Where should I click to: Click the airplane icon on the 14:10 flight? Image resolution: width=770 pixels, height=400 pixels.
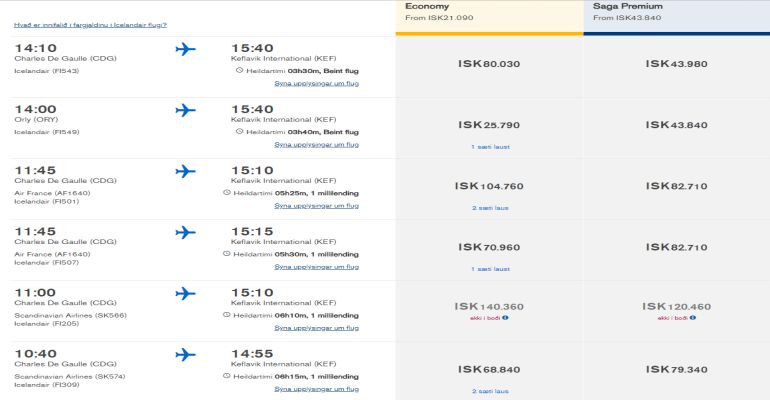(x=185, y=49)
